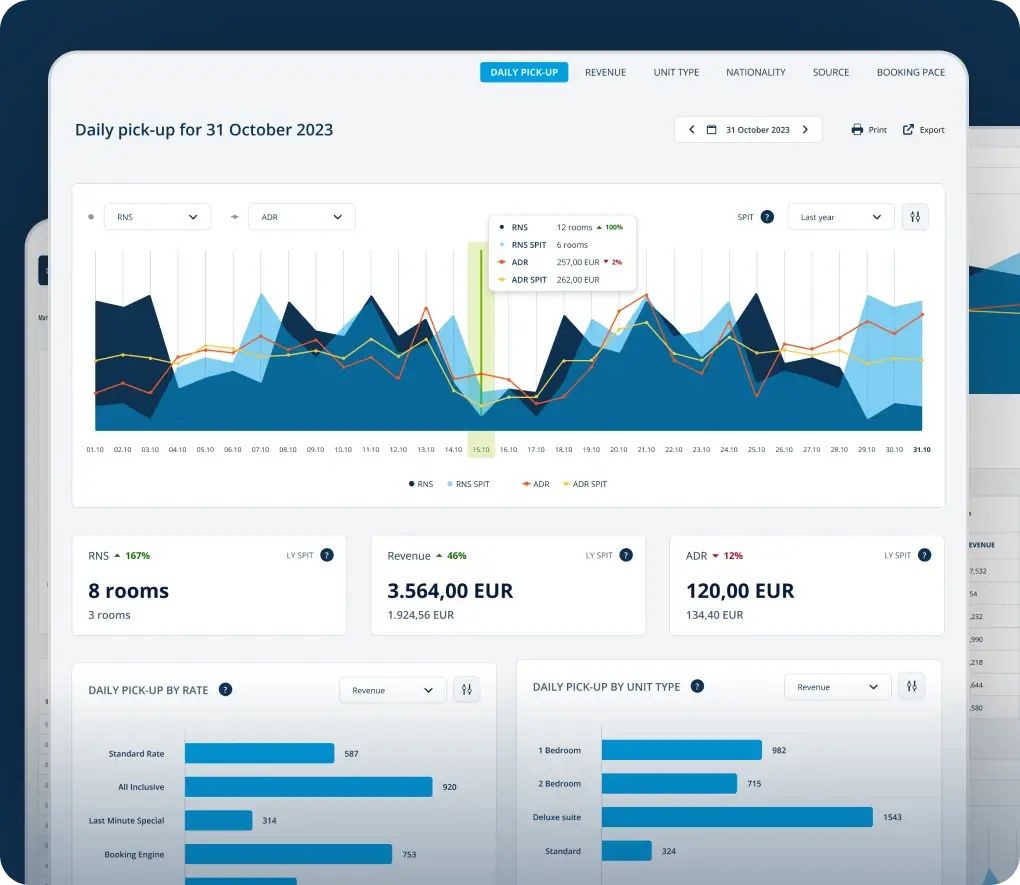
Task: Open main chart filter settings icon
Action: click(915, 217)
